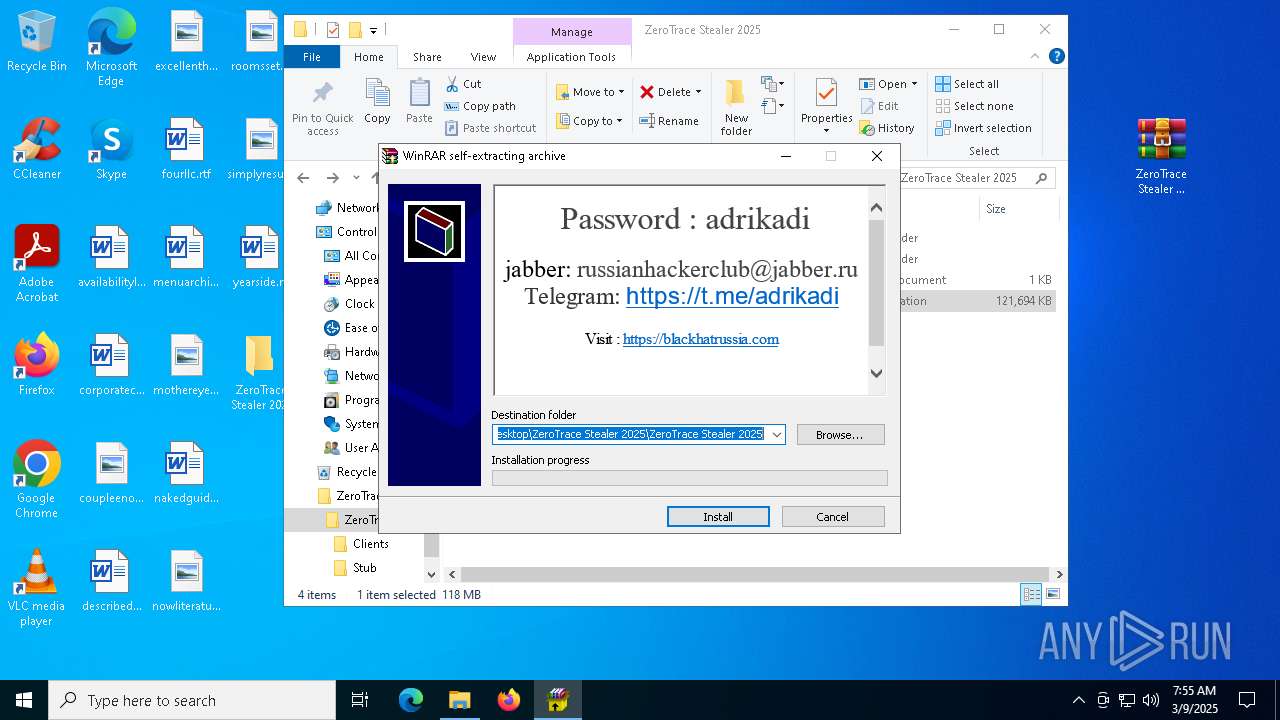The image size is (1280, 720).
Task: Click the New folder icon
Action: [x=736, y=93]
